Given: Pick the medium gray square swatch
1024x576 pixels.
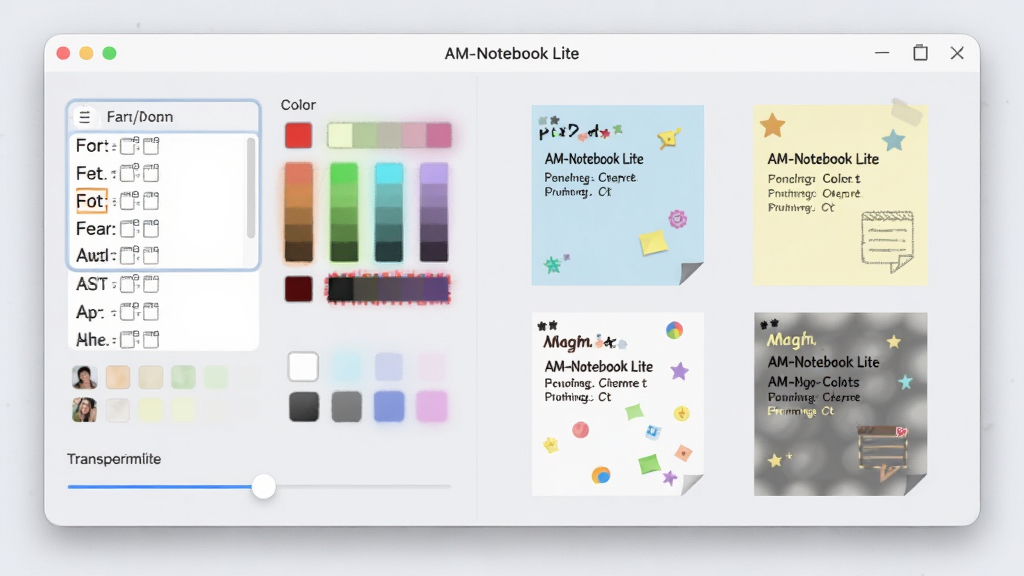Looking at the screenshot, I should point(346,406).
